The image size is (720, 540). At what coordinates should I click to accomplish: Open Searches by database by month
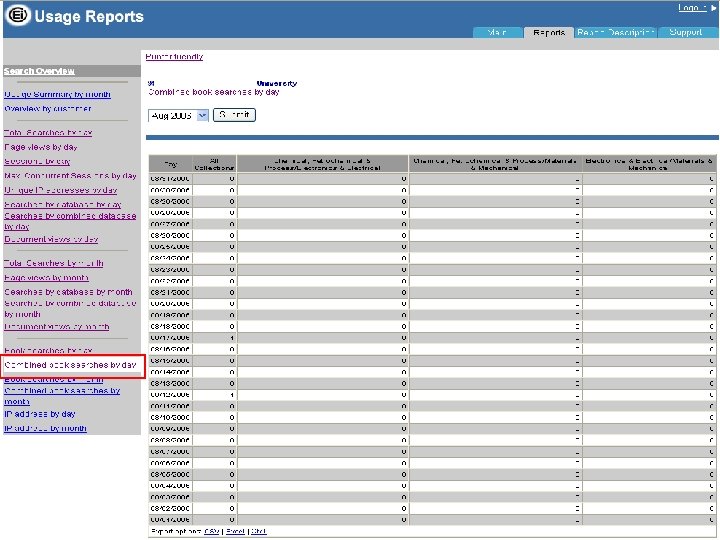68,292
